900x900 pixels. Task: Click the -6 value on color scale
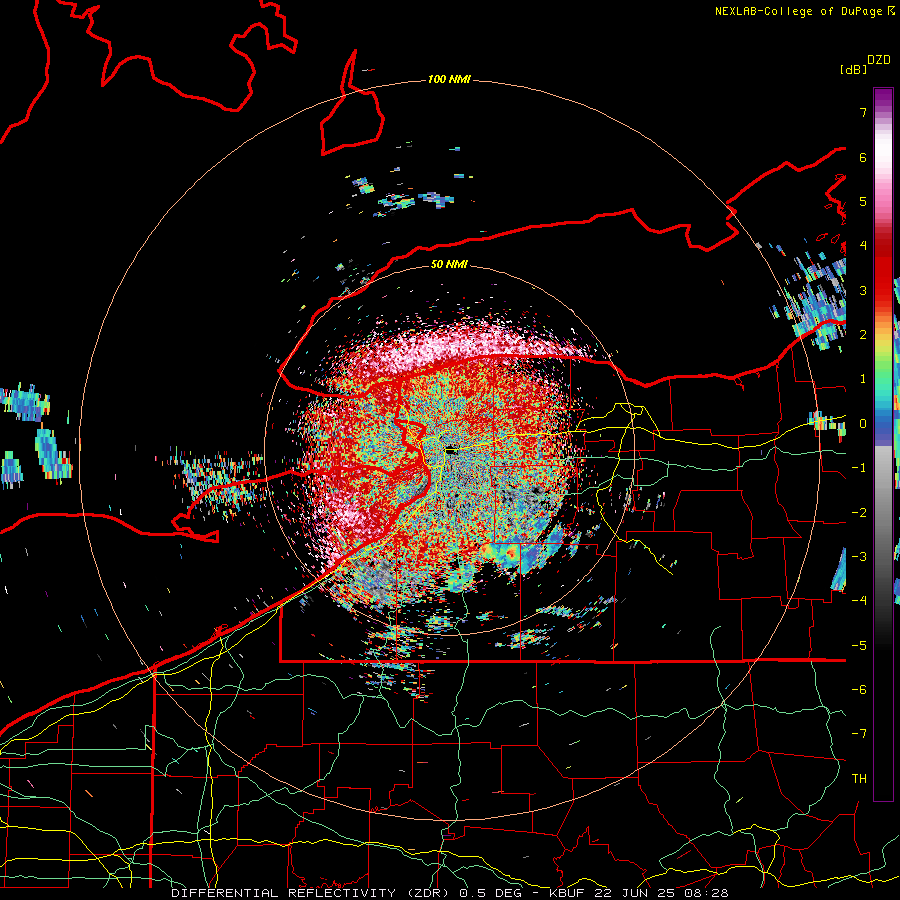coord(859,690)
